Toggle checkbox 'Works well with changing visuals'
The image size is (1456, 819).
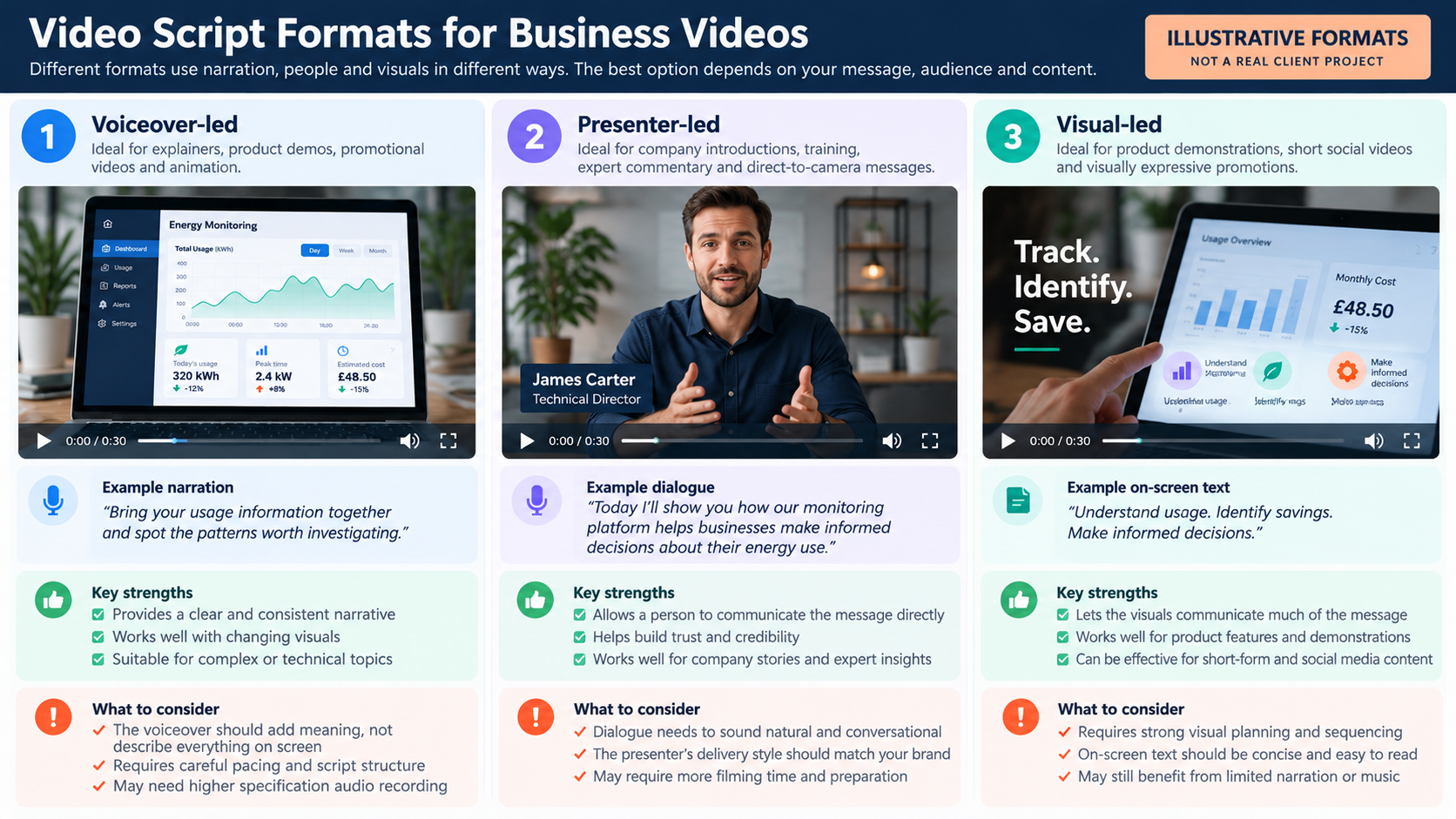tap(98, 637)
